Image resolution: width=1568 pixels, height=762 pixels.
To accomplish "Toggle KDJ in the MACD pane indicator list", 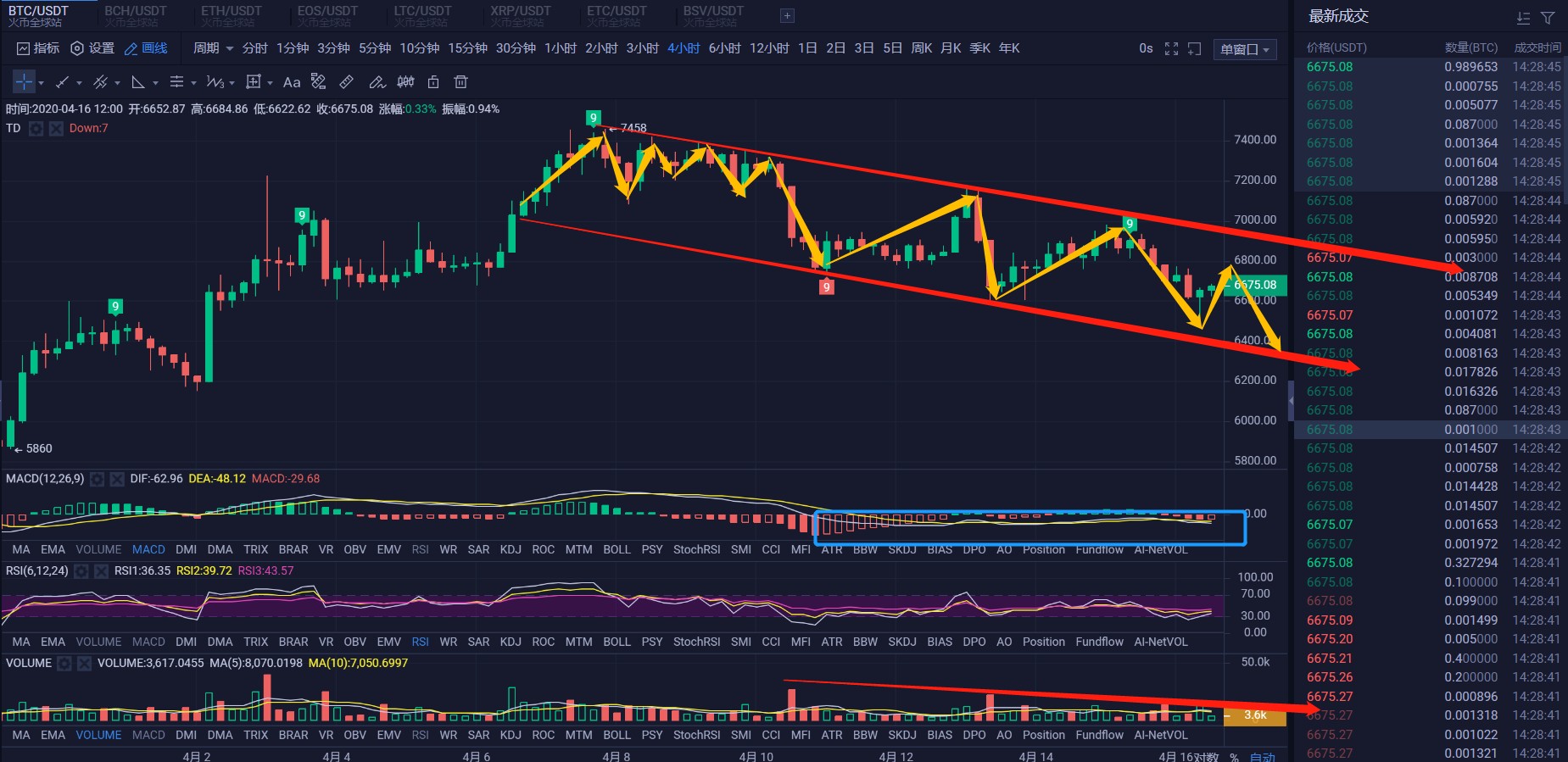I will (511, 549).
